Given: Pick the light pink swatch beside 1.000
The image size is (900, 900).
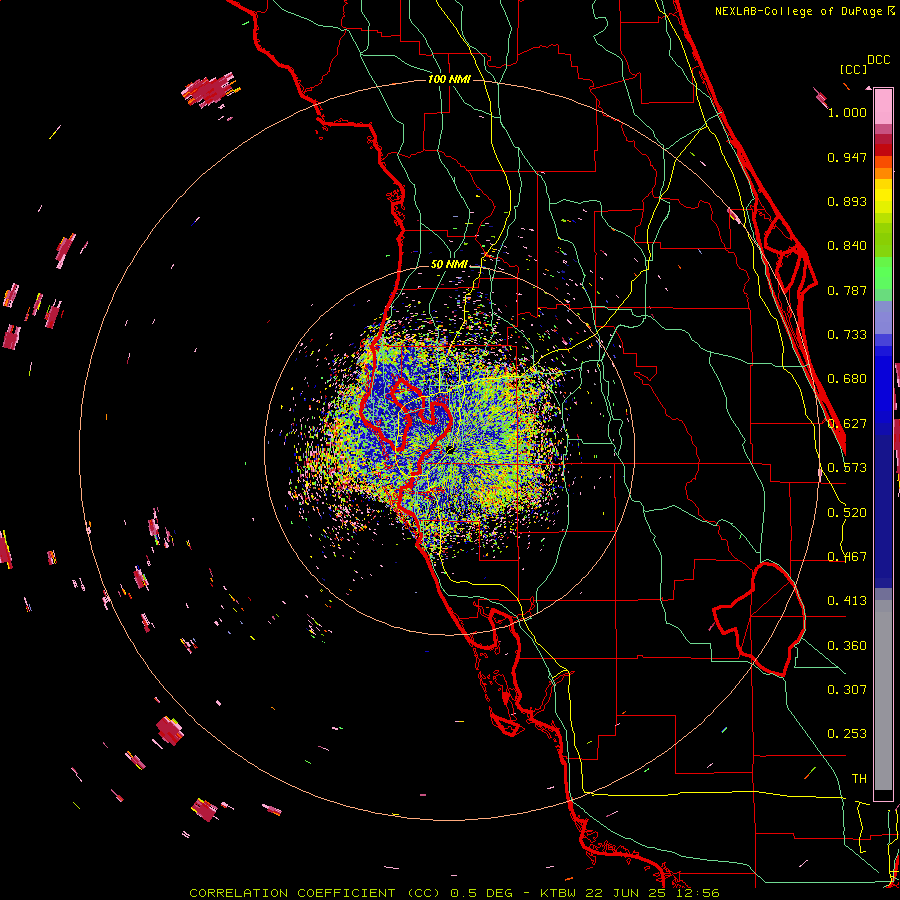Looking at the screenshot, I should pyautogui.click(x=883, y=107).
